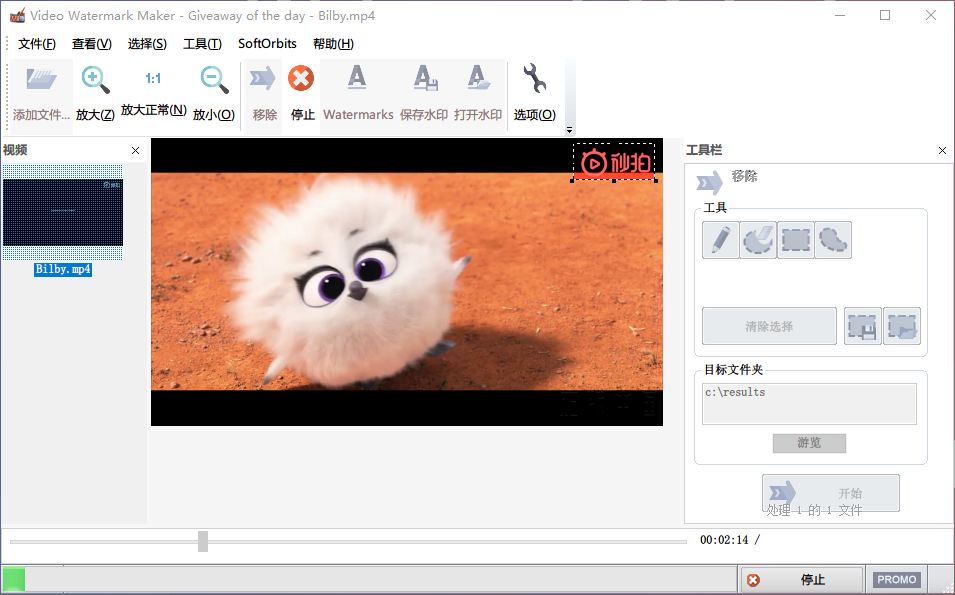Click the PROMO button

coord(897,580)
